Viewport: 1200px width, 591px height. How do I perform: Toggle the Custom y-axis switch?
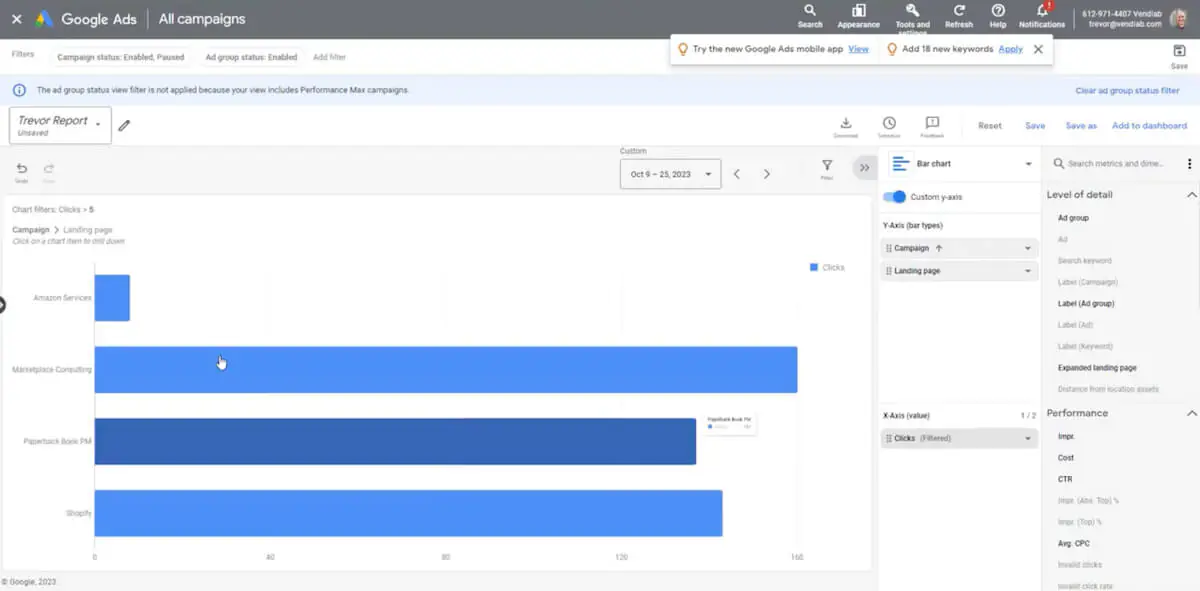(895, 197)
